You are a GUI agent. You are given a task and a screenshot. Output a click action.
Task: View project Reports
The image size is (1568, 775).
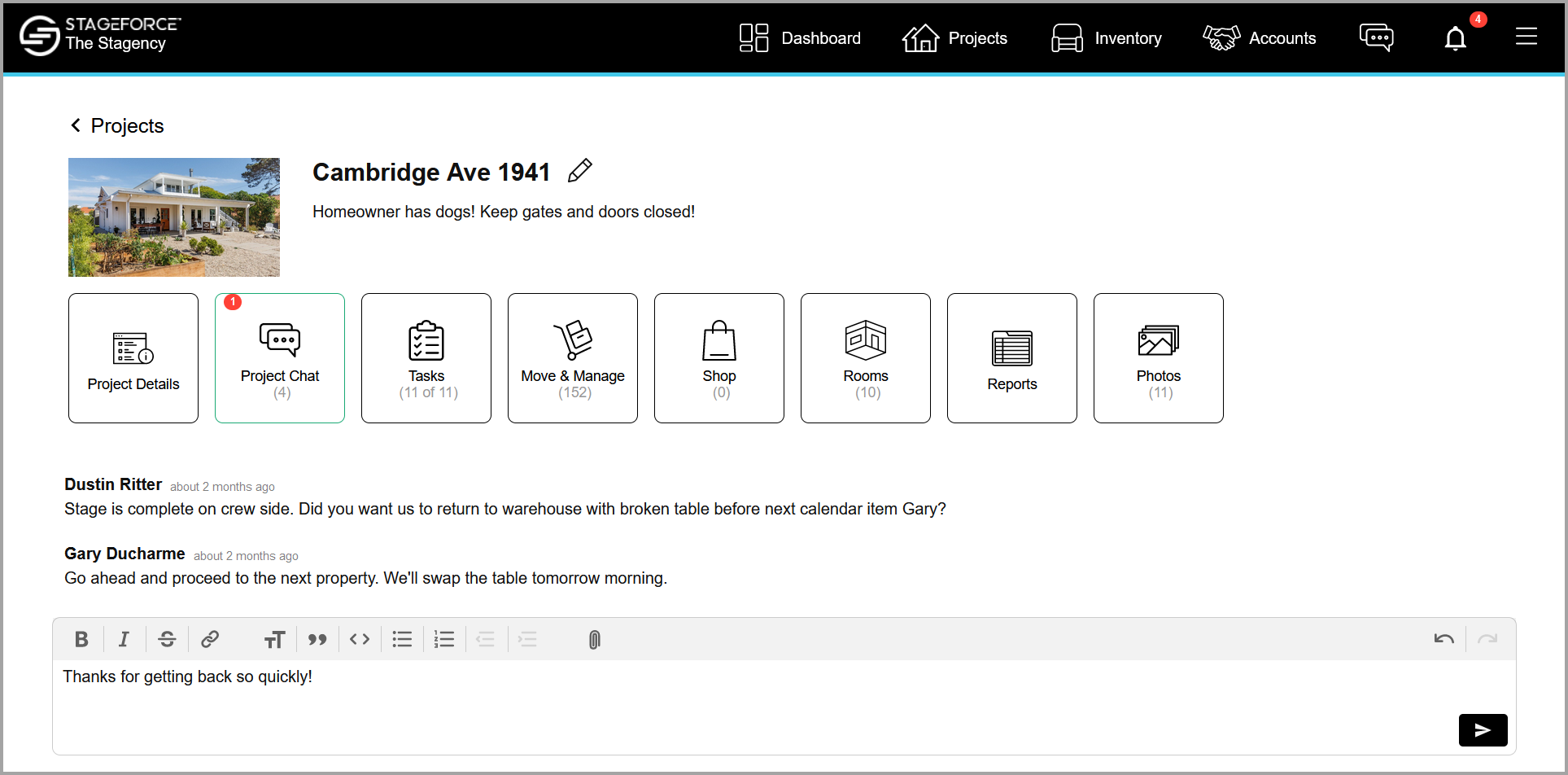[x=1011, y=358]
